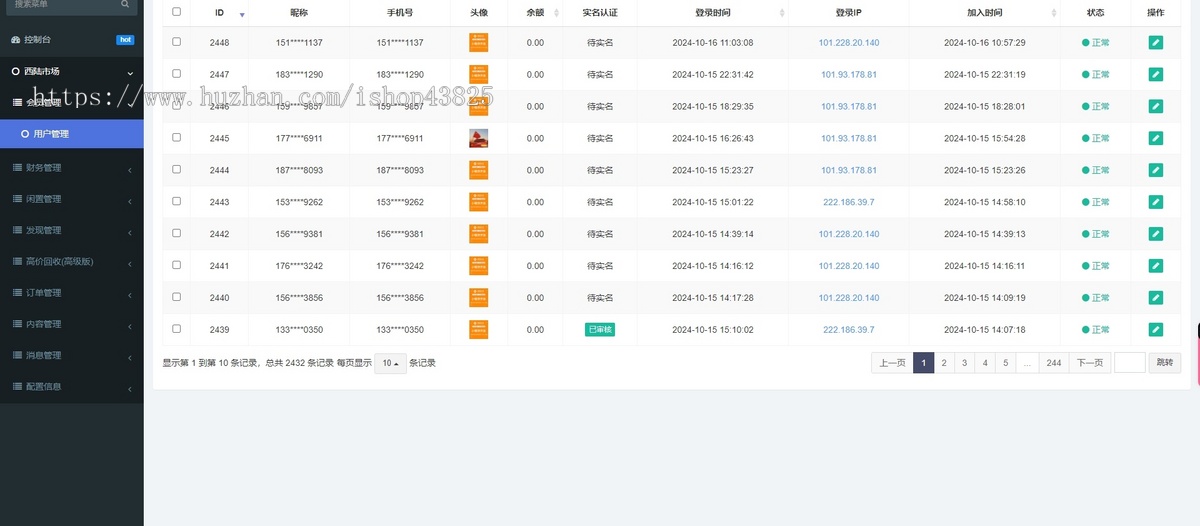Screen dimensions: 1200x526
Task: Select the checkbox for user 2445
Action: [x=177, y=137]
